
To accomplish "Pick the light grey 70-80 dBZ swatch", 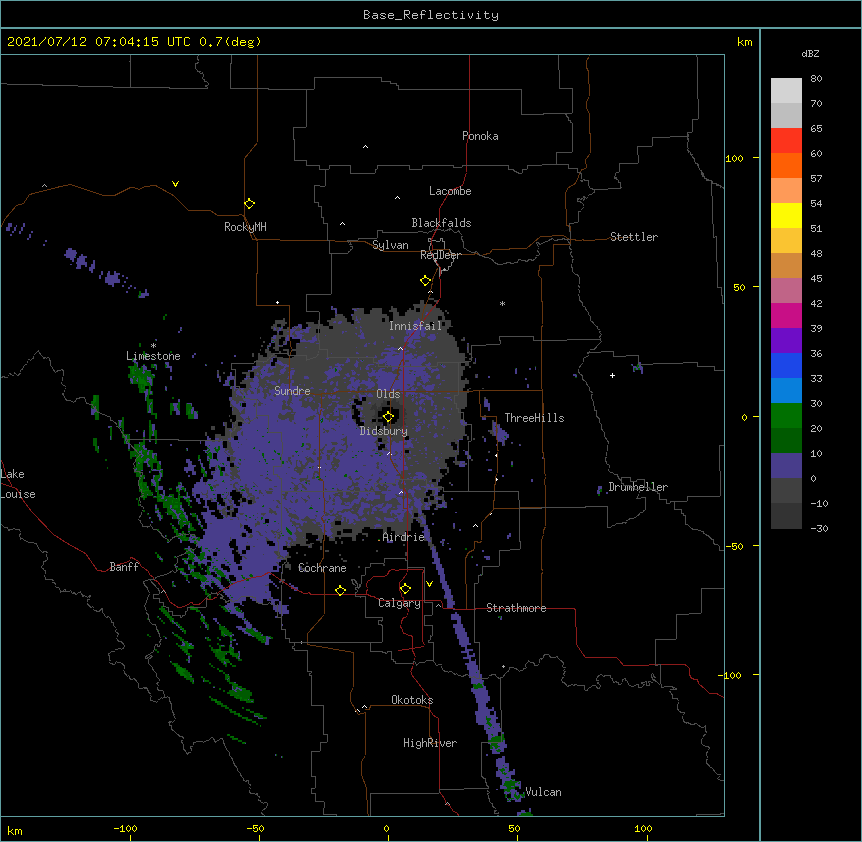I will pos(786,91).
